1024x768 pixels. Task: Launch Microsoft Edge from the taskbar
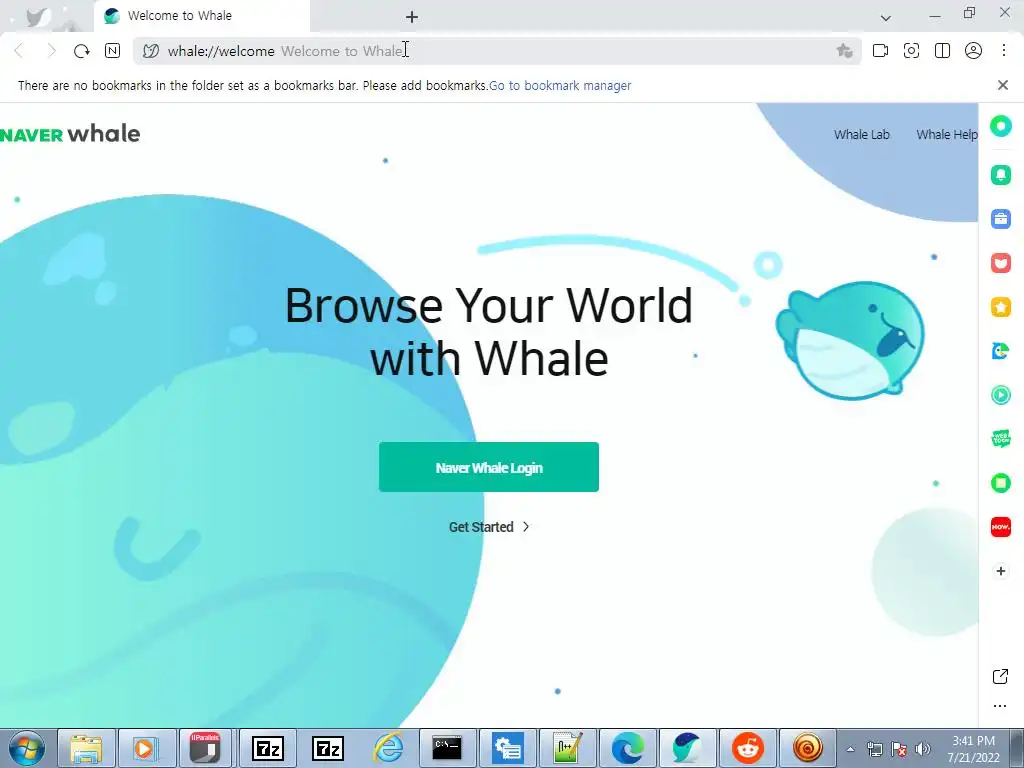pyautogui.click(x=628, y=748)
